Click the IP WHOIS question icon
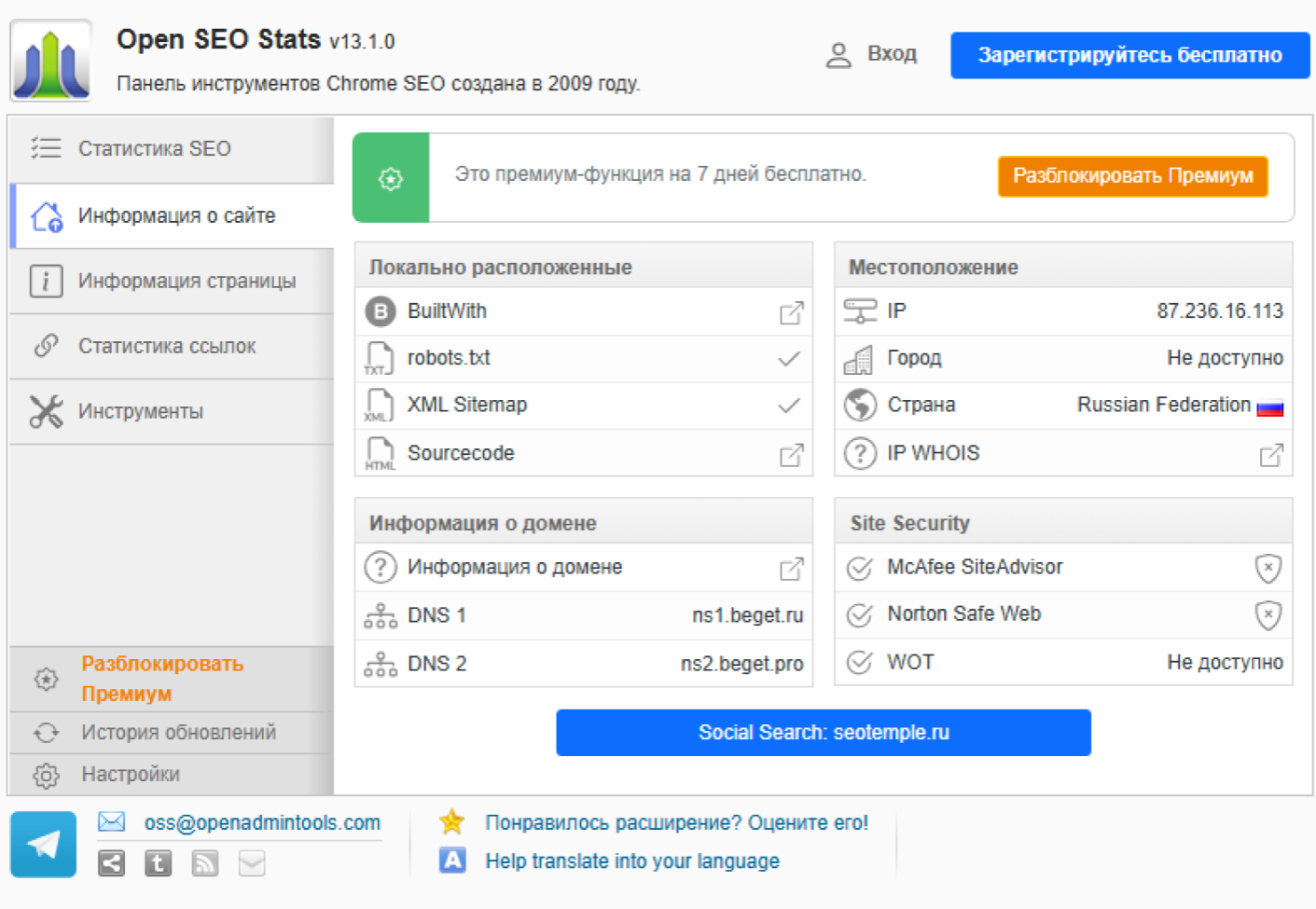Image resolution: width=1316 pixels, height=909 pixels. (860, 454)
